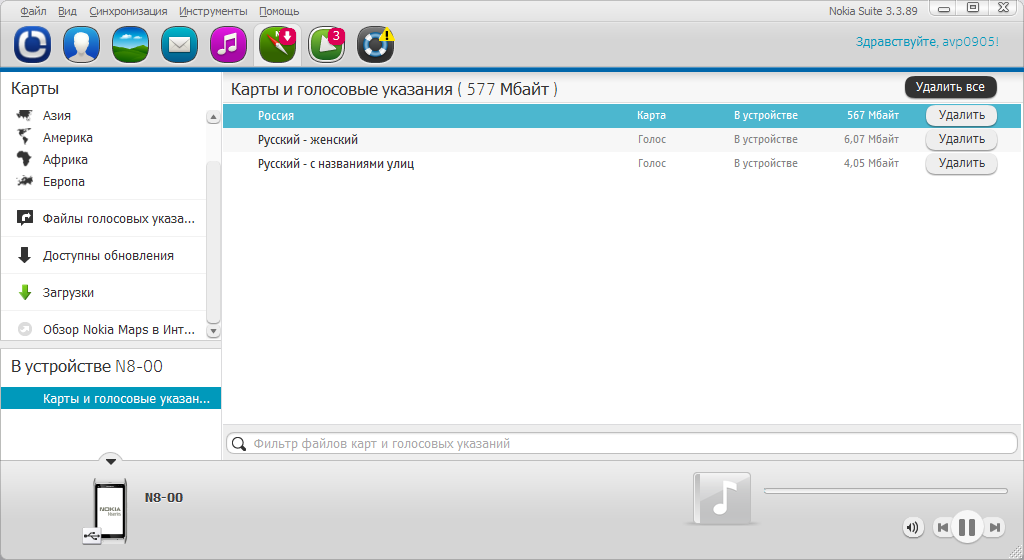
Task: Open the support lifebuoy icon
Action: pyautogui.click(x=375, y=45)
